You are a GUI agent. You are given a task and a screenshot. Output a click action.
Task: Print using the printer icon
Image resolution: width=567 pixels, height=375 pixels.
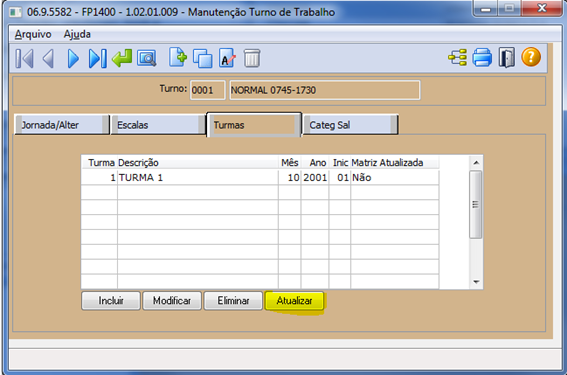482,57
